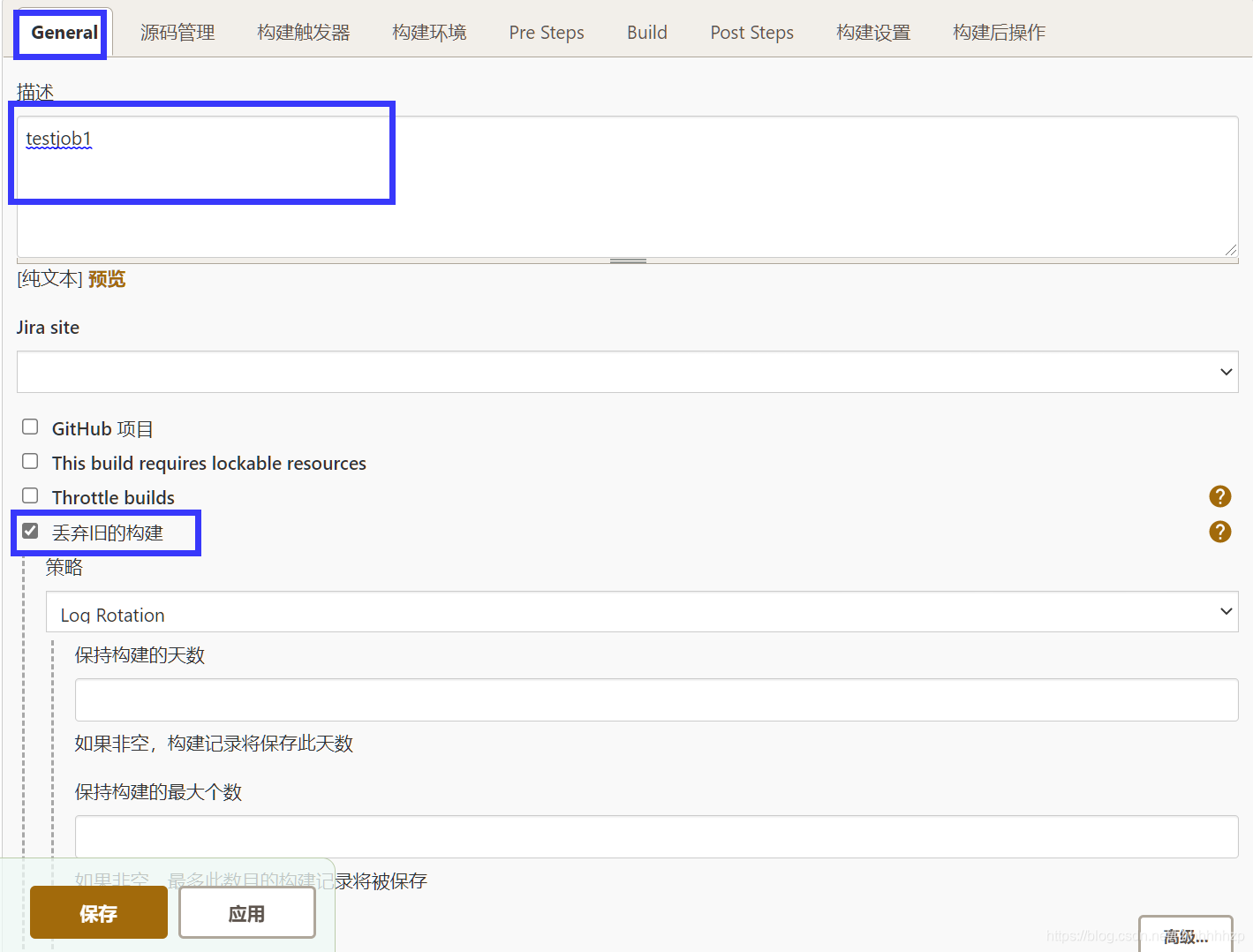
Task: Click the 高级... advanced button
Action: click(x=1185, y=935)
